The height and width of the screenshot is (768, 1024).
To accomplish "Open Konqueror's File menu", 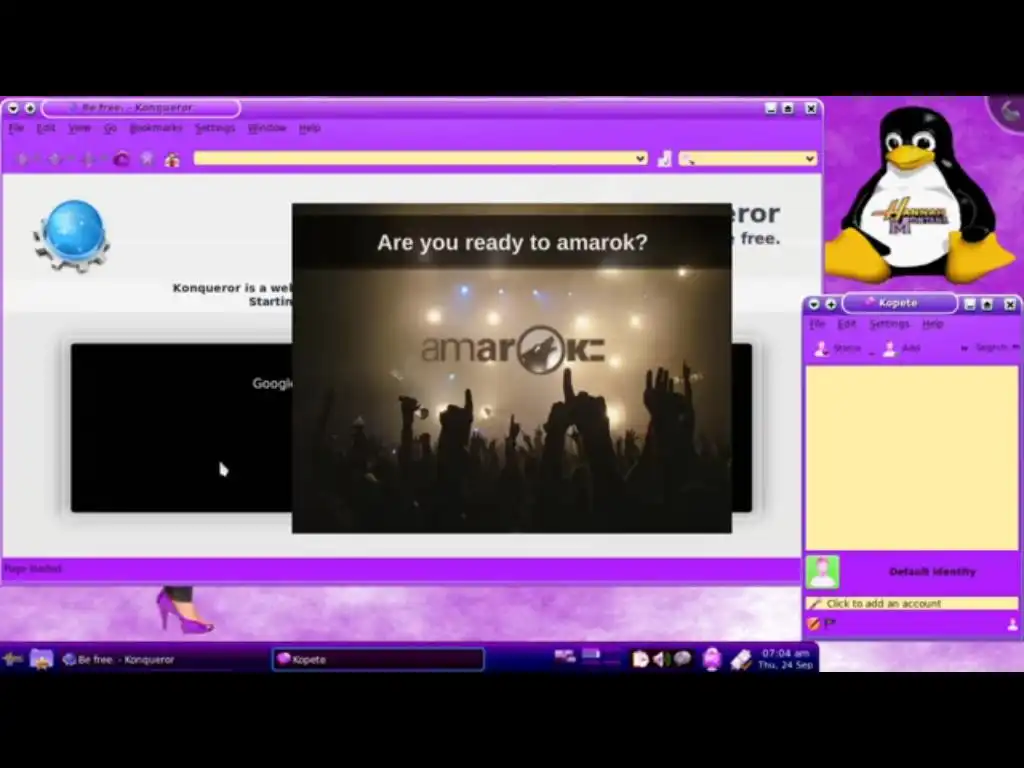I will tap(16, 128).
